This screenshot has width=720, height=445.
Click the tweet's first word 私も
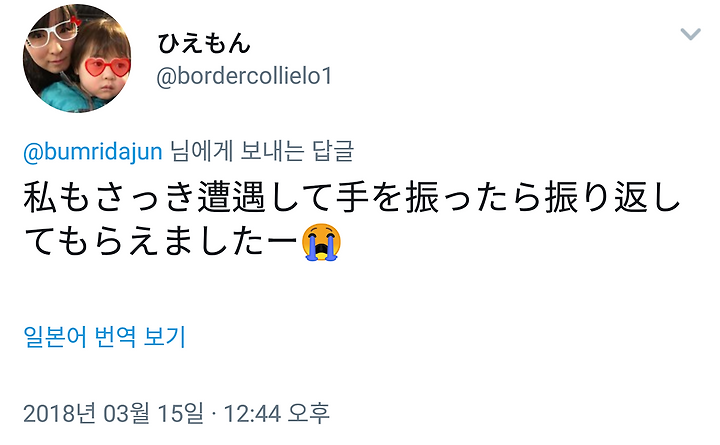[x=57, y=197]
